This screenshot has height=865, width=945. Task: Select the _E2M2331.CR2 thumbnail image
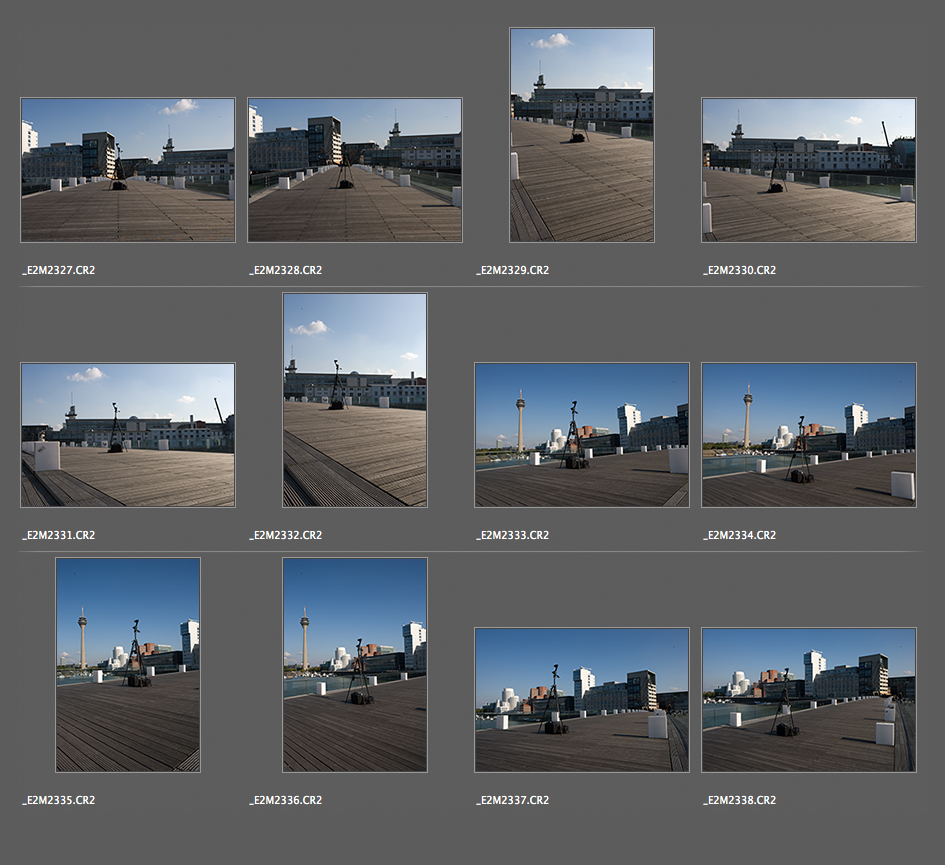click(128, 435)
